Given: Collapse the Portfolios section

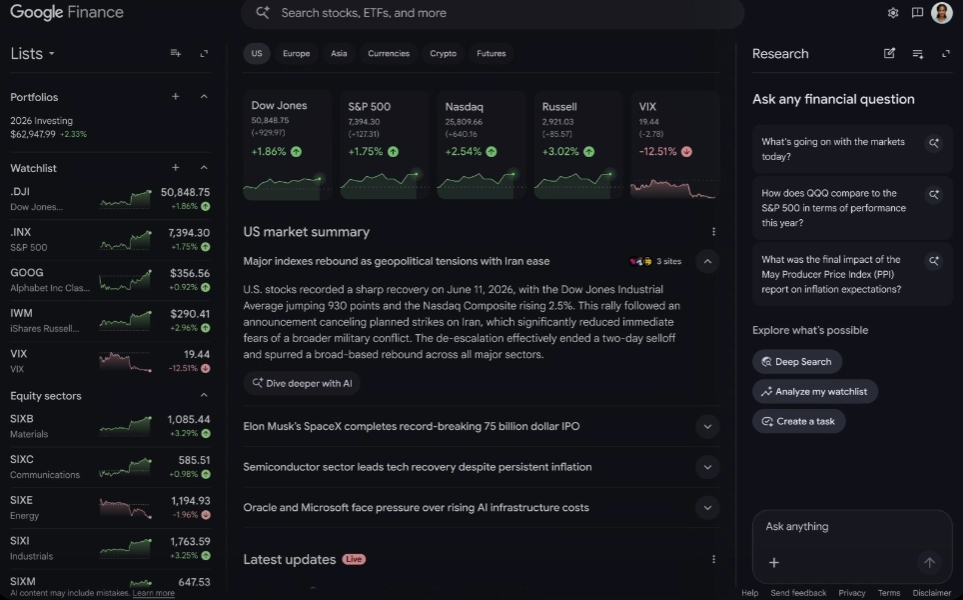Looking at the screenshot, I should tap(204, 96).
